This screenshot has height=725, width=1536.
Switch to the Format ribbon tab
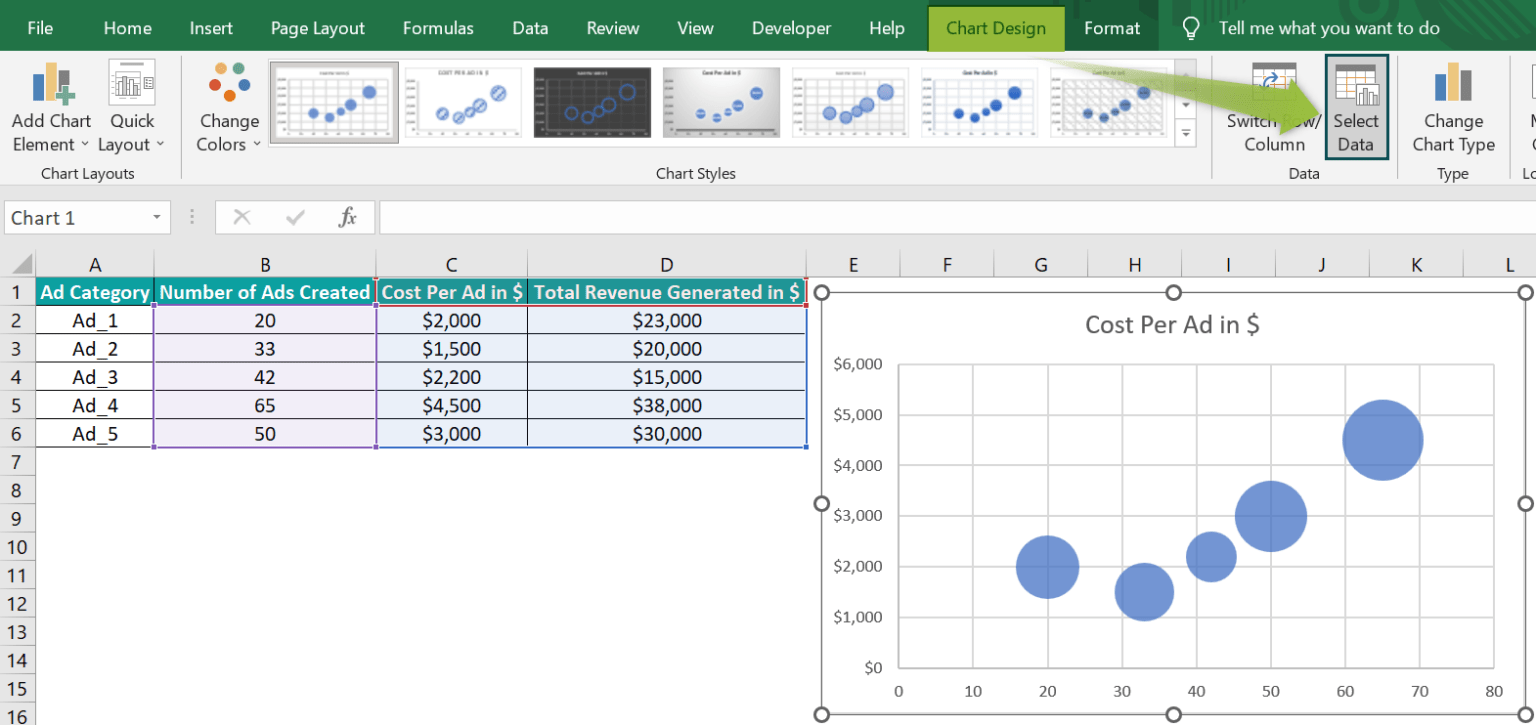[x=1112, y=27]
